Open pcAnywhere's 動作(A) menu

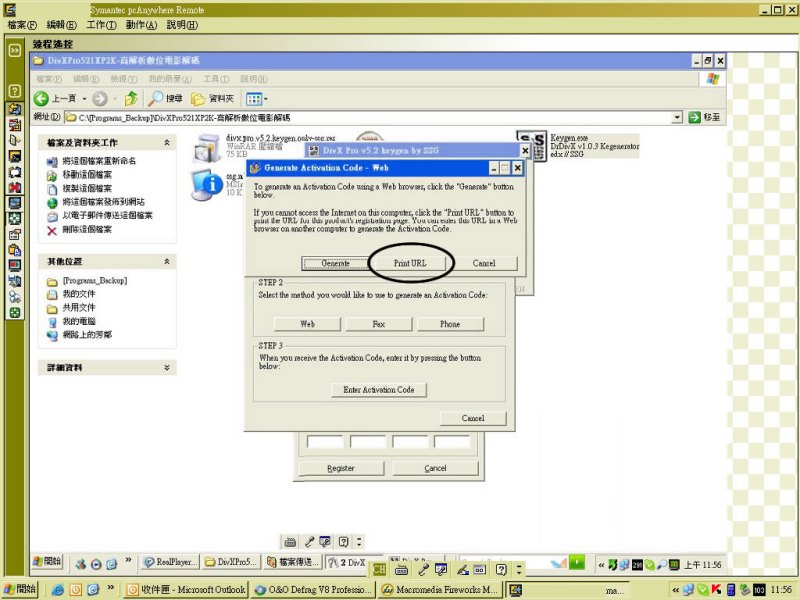[141, 25]
